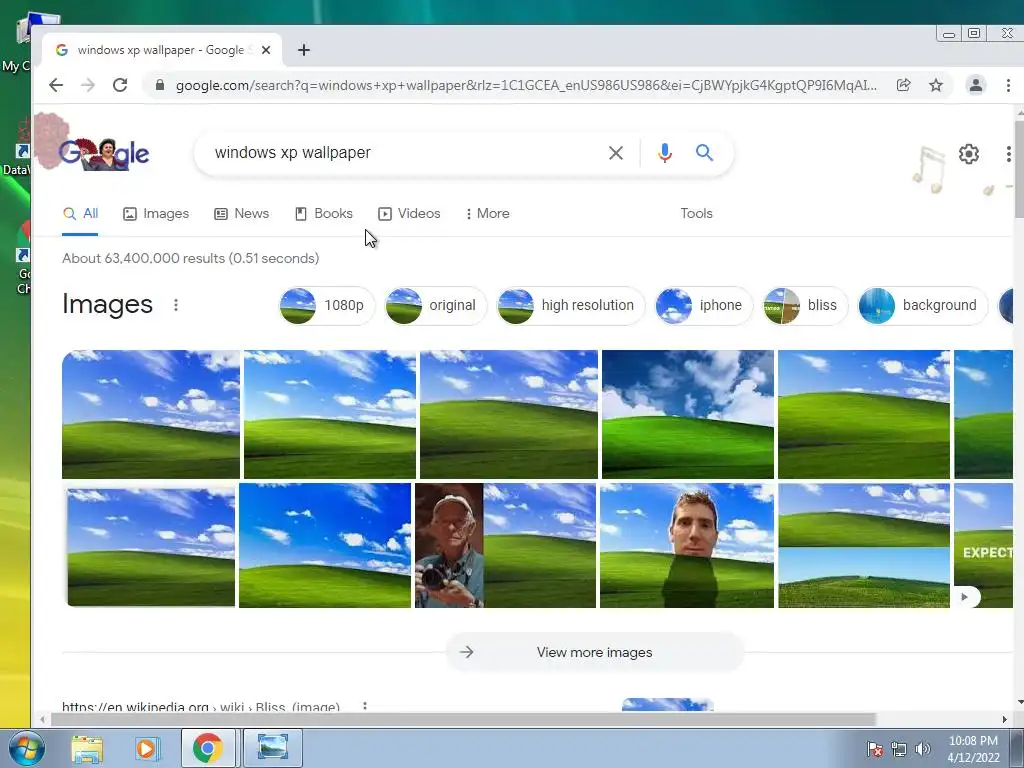Filter images by iphone chip
The height and width of the screenshot is (768, 1024).
[704, 305]
